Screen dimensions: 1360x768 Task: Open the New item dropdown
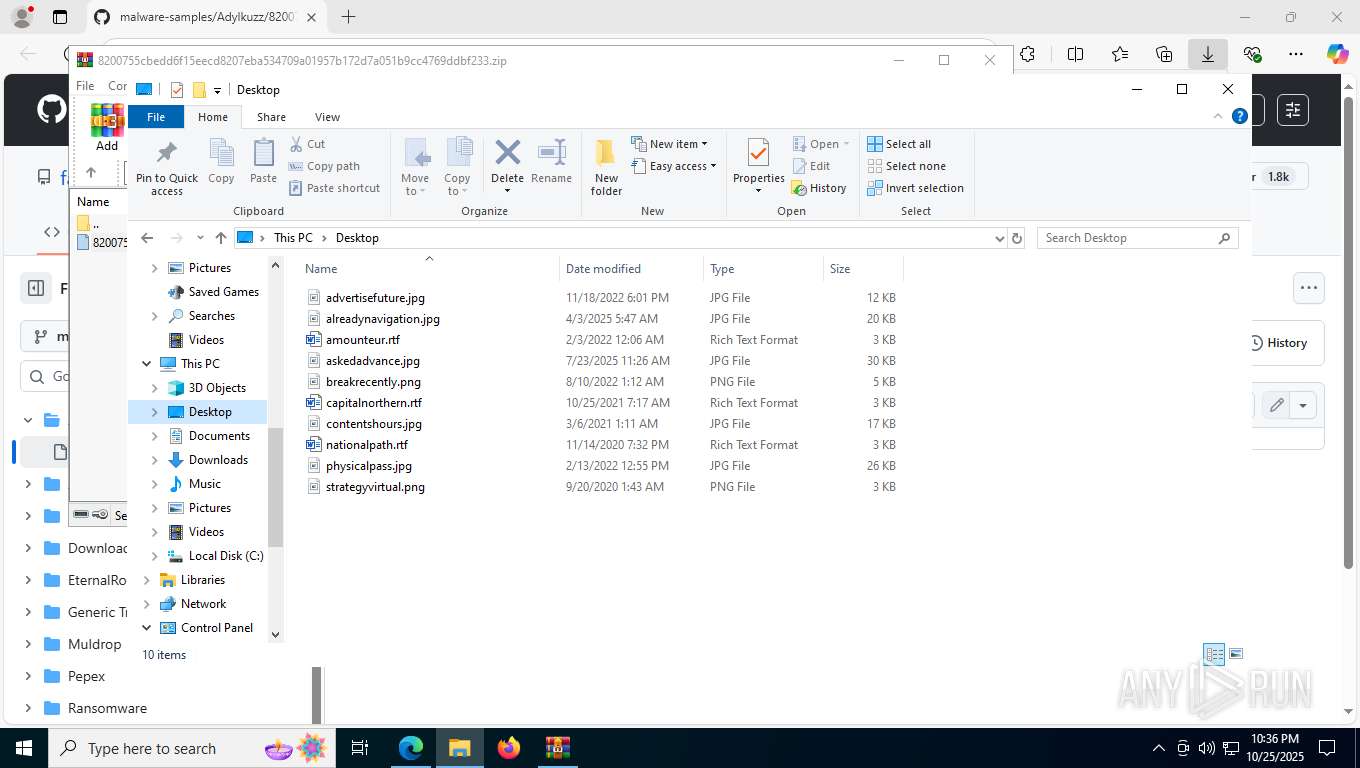[x=669, y=144]
